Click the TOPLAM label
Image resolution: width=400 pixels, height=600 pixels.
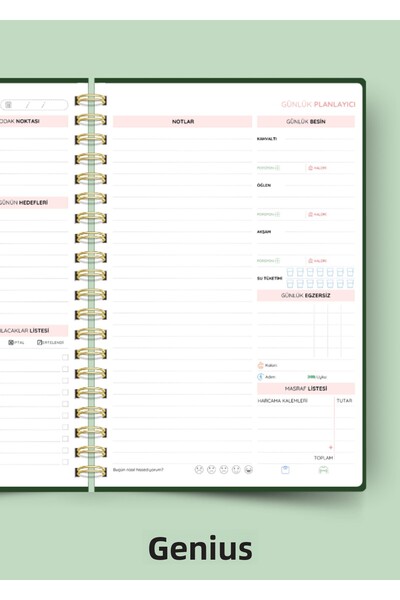(x=323, y=458)
